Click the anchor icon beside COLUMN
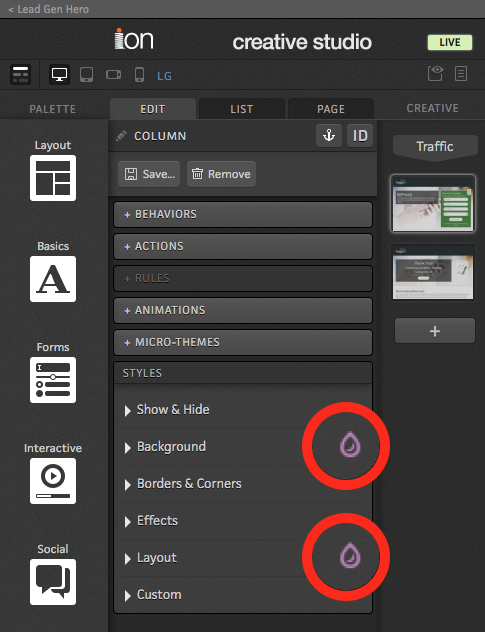 329,135
